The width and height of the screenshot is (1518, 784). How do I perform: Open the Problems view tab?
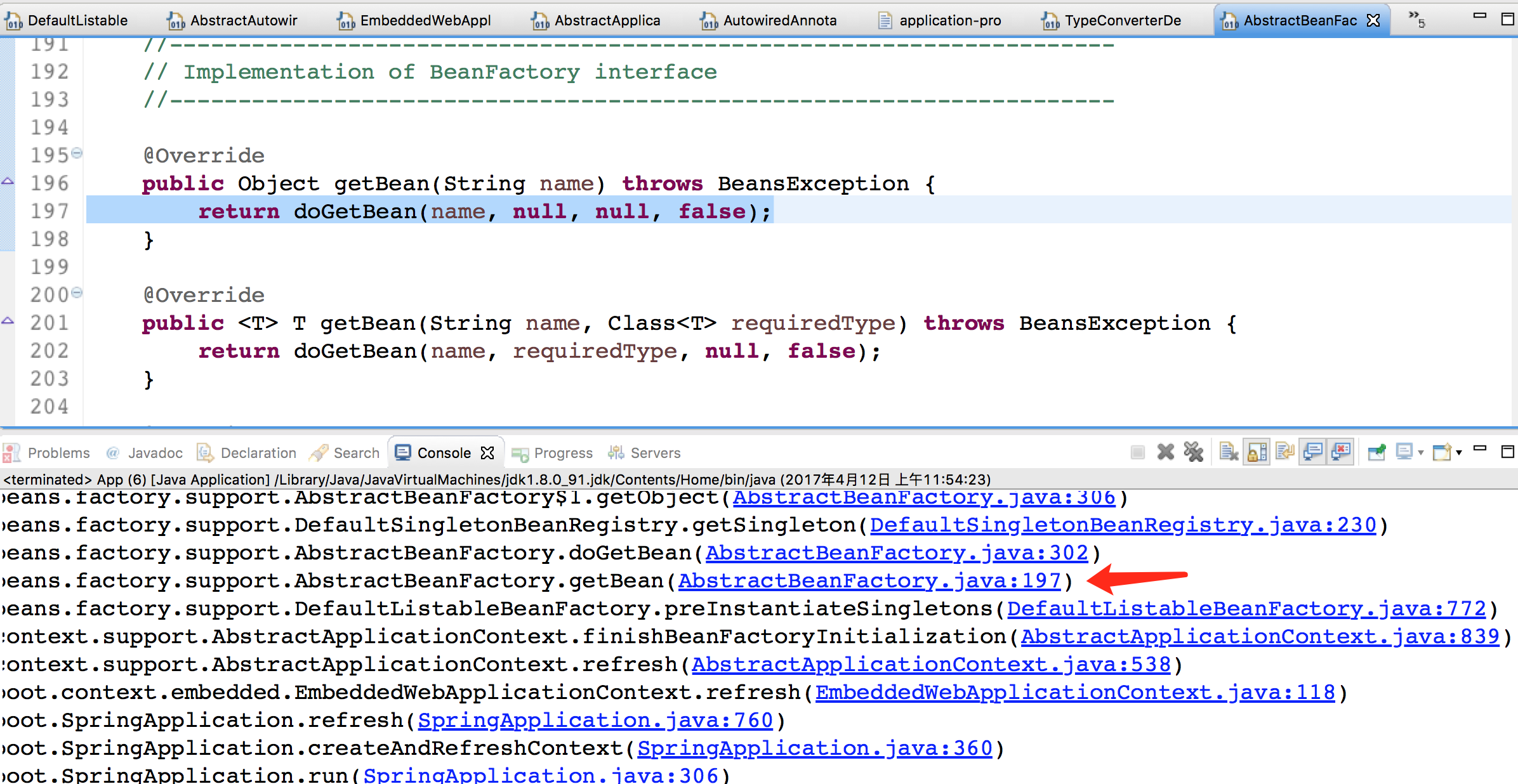[x=47, y=453]
